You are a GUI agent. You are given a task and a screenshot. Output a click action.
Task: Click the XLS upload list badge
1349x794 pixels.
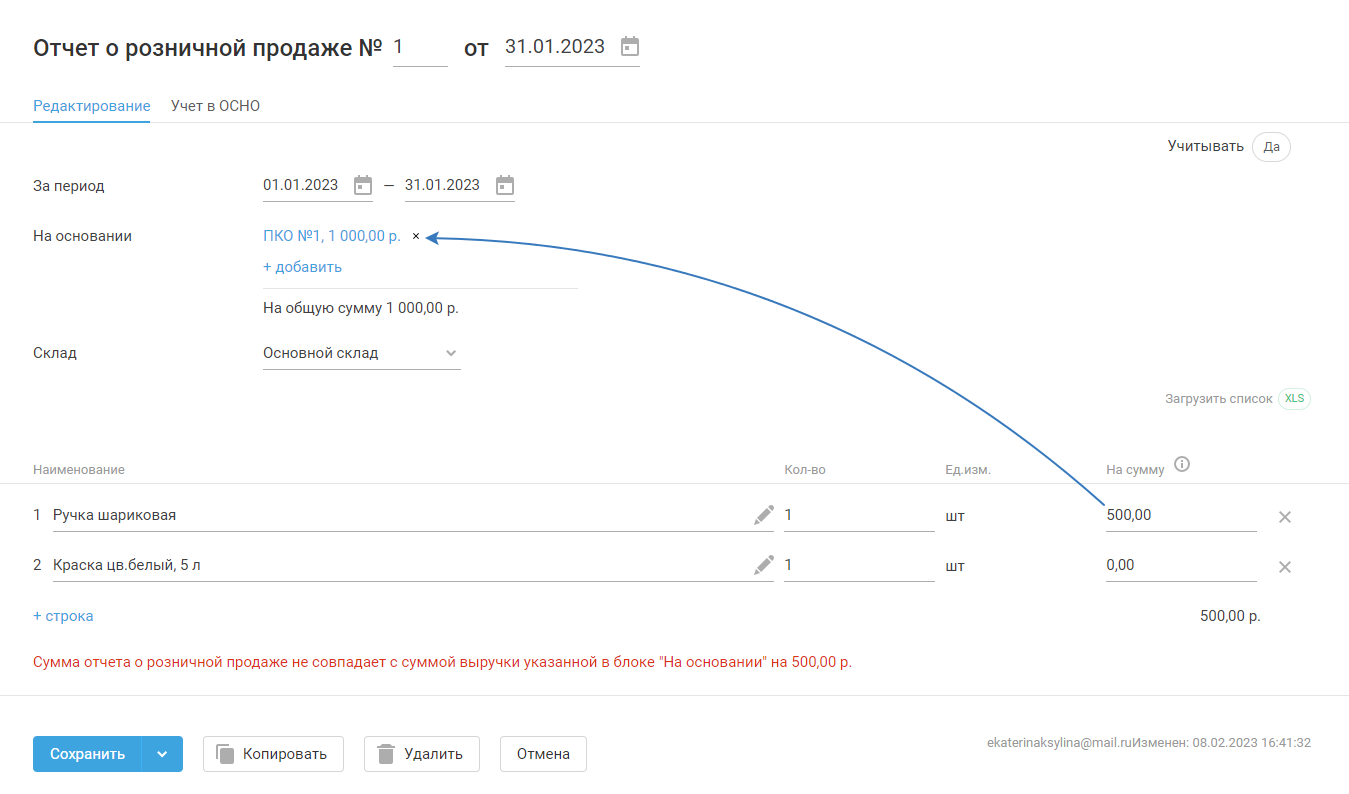[1294, 398]
